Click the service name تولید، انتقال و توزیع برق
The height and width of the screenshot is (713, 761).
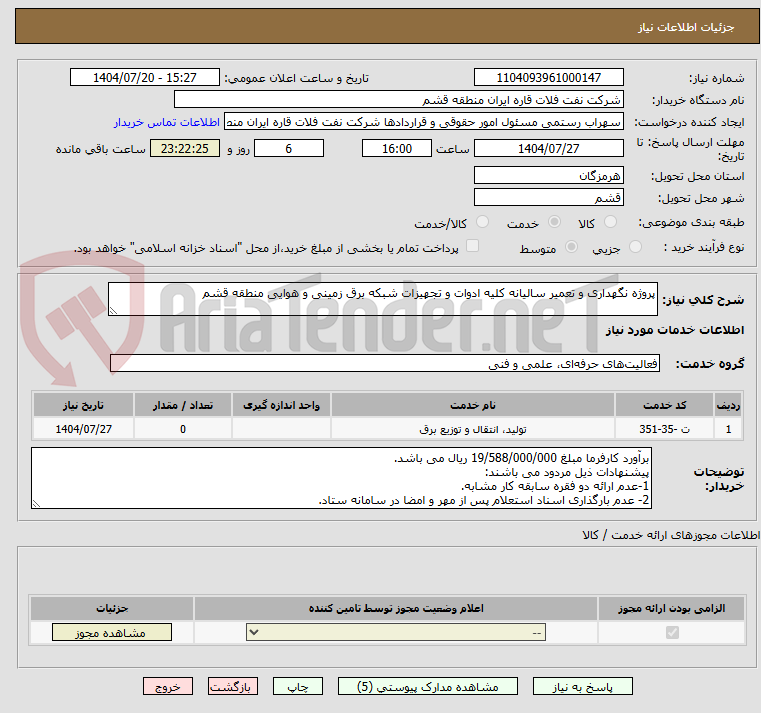(473, 429)
